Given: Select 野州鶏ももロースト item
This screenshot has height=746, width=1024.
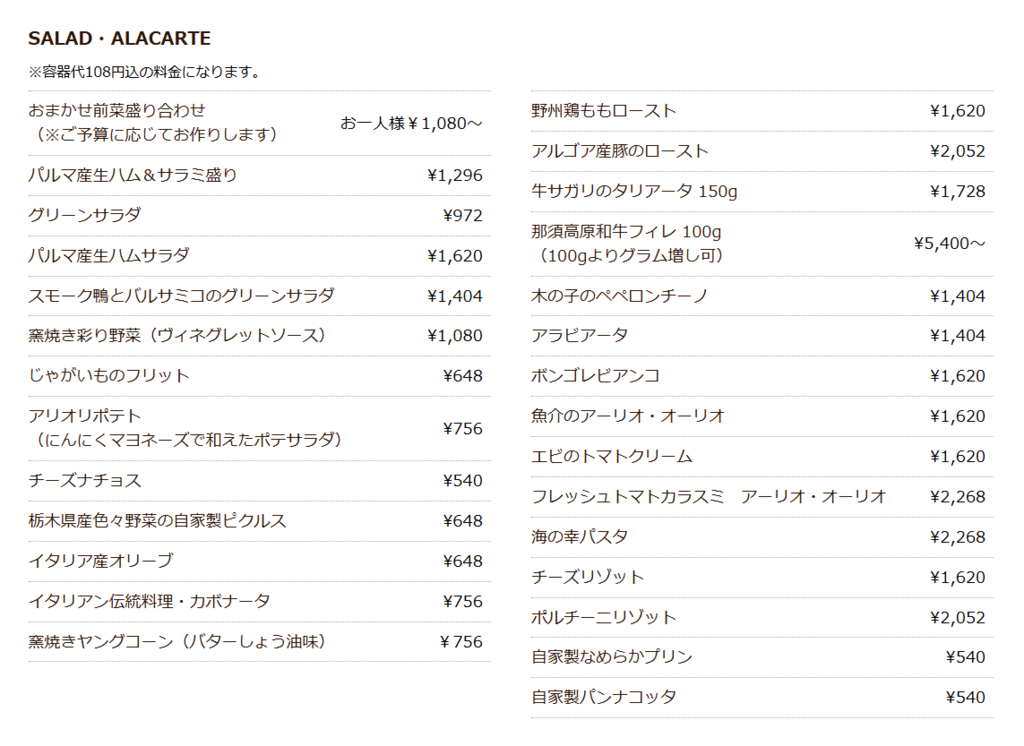Looking at the screenshot, I should click(603, 110).
